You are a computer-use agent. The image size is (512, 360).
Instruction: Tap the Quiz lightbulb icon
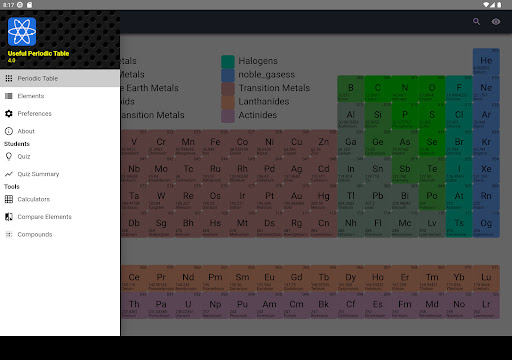tap(9, 156)
